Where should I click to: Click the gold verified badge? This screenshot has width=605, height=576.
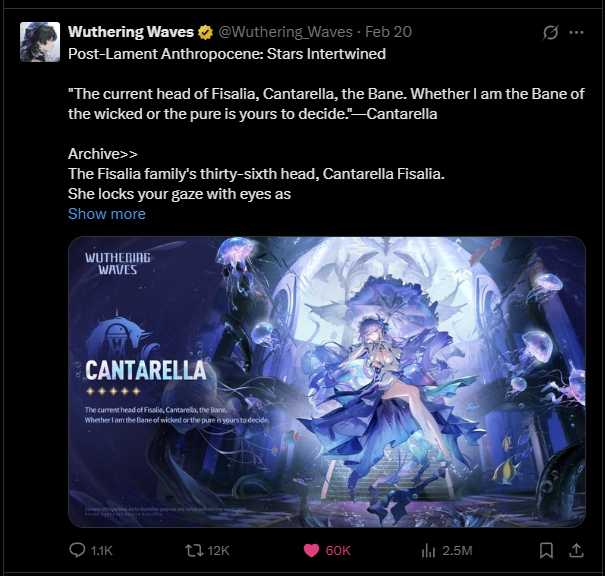pyautogui.click(x=206, y=32)
